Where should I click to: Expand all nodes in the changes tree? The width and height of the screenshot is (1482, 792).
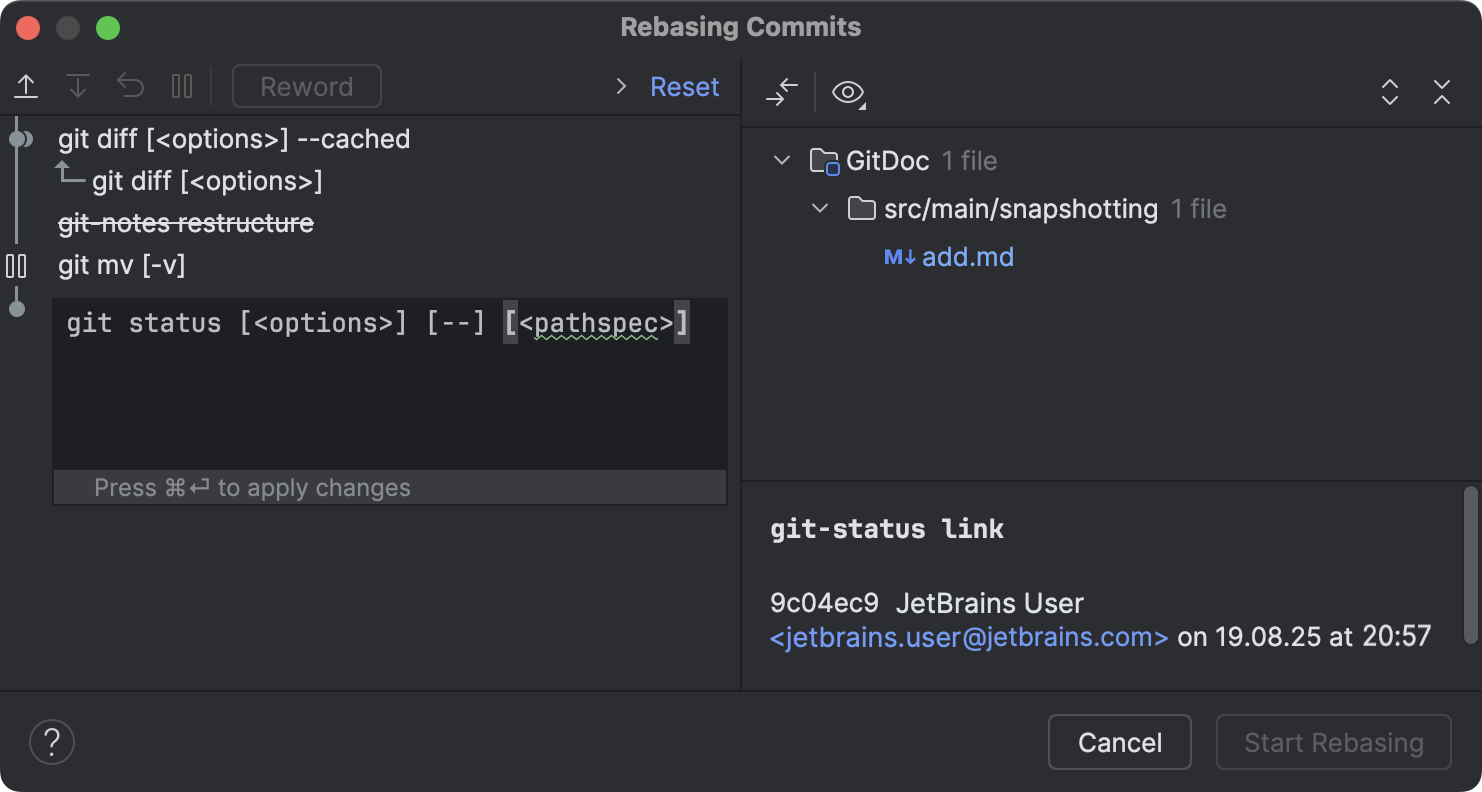(1390, 92)
